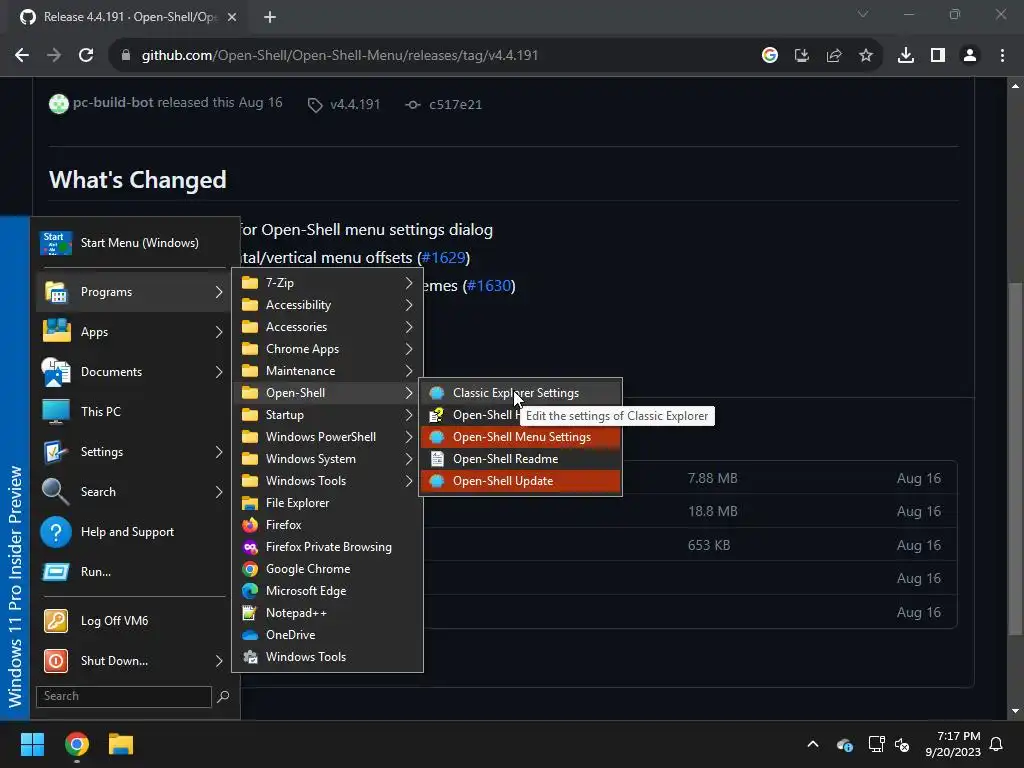Click the Open-Shell Help icon
The width and height of the screenshot is (1024, 768).
(436, 415)
